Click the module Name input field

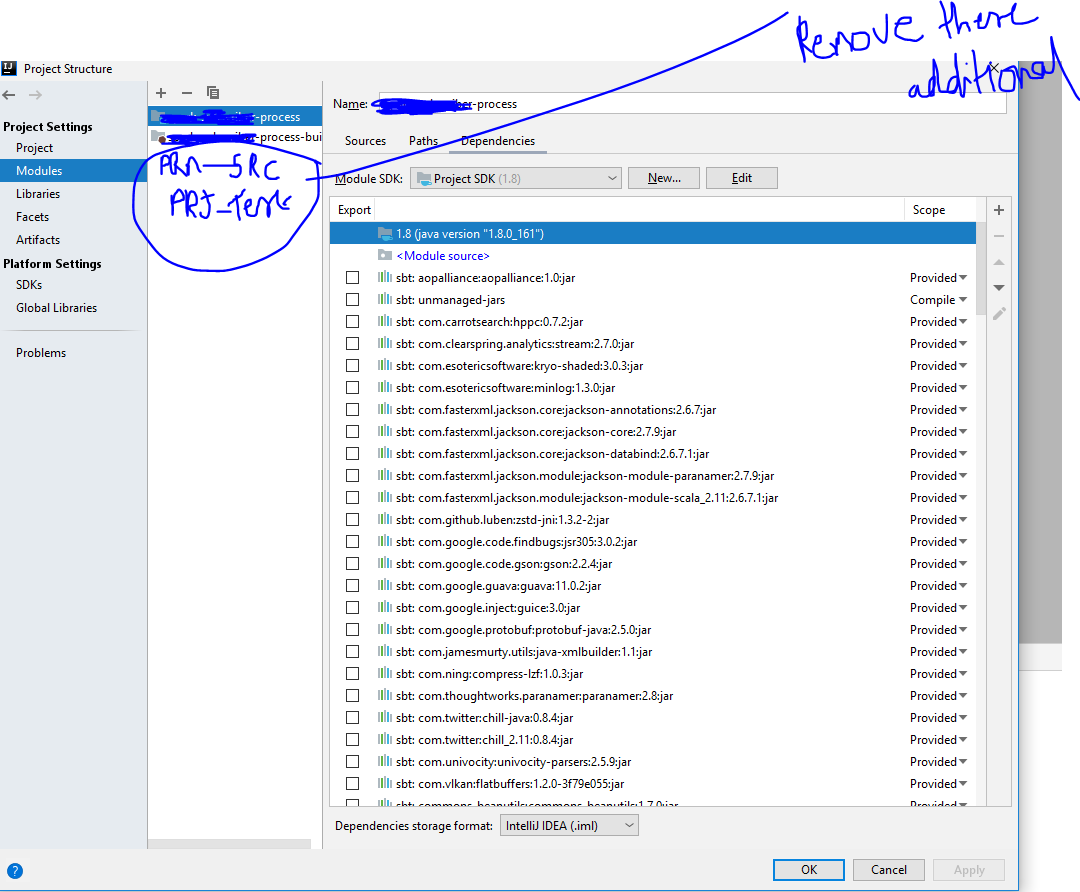[x=692, y=103]
